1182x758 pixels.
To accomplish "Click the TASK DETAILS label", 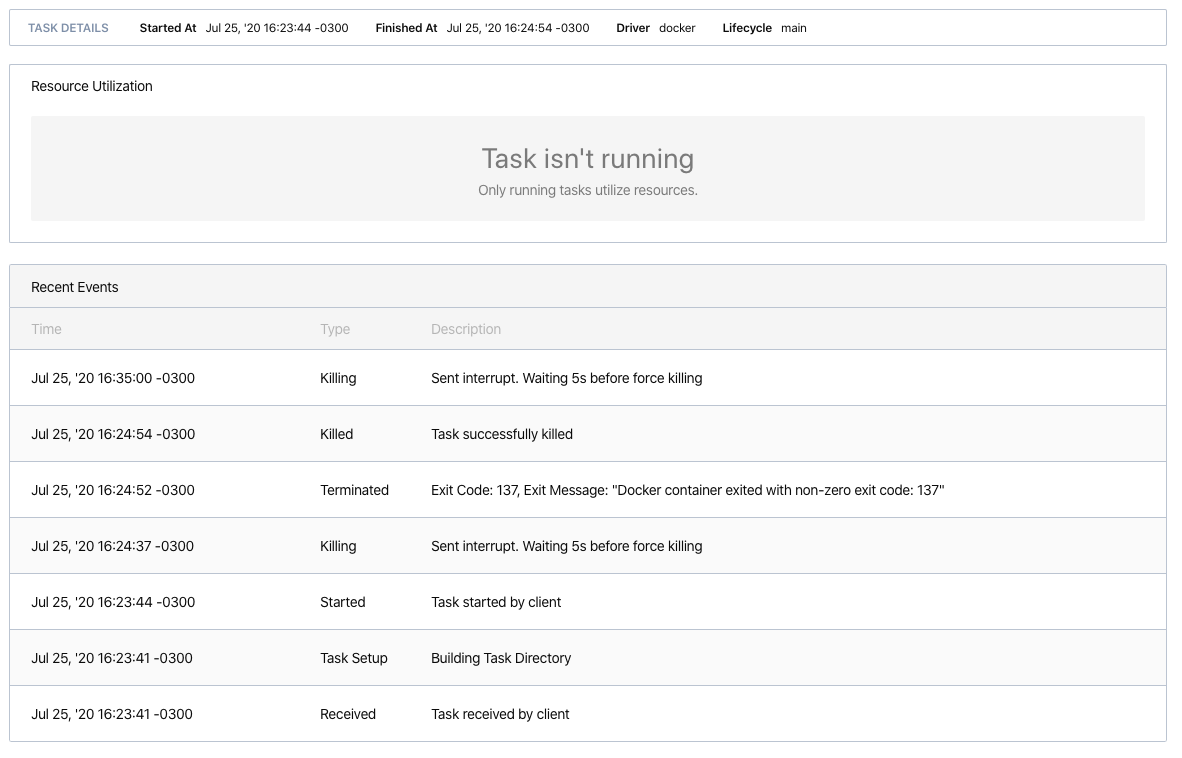I will (x=68, y=28).
